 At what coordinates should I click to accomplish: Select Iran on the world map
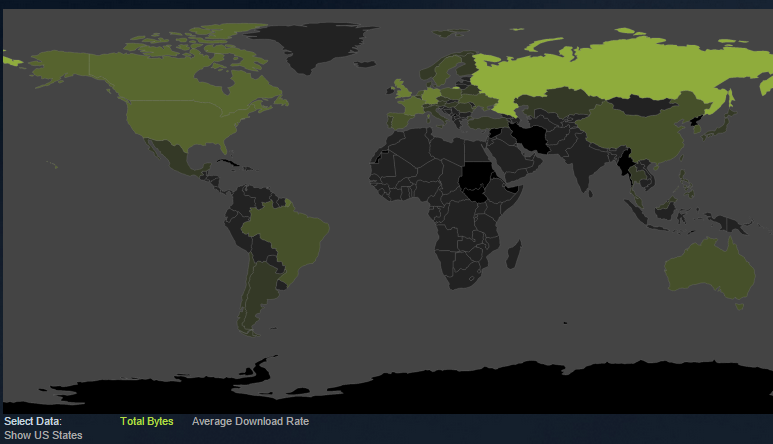coord(532,137)
